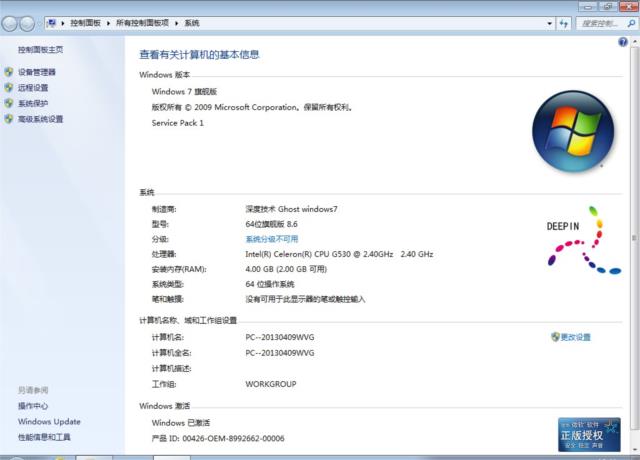
Task: Click the Back navigation arrow button
Action: click(x=12, y=22)
